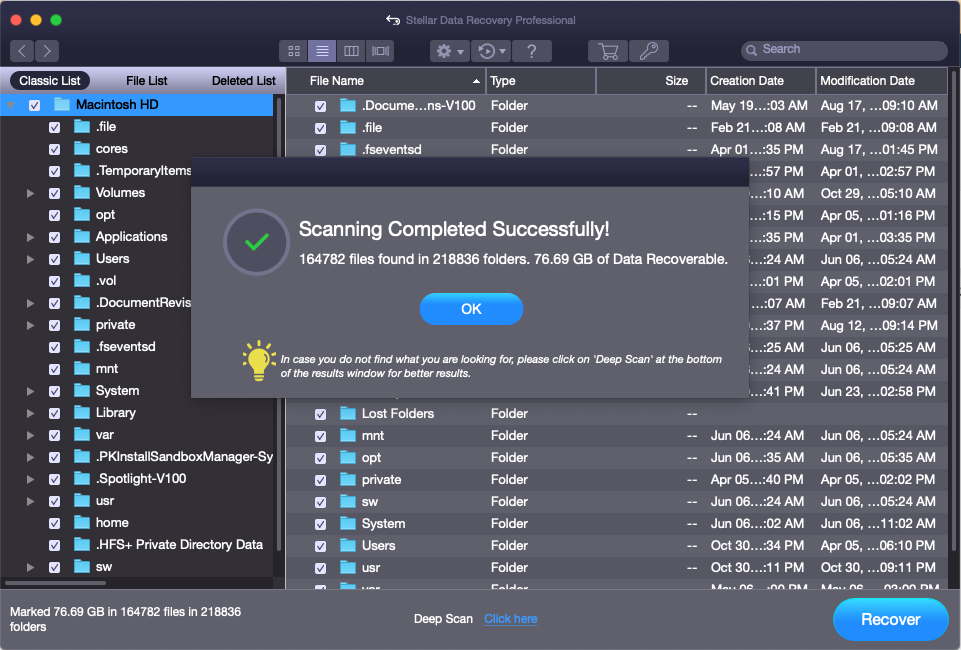Expand the private folder in tree
The width and height of the screenshot is (961, 650).
(x=30, y=325)
